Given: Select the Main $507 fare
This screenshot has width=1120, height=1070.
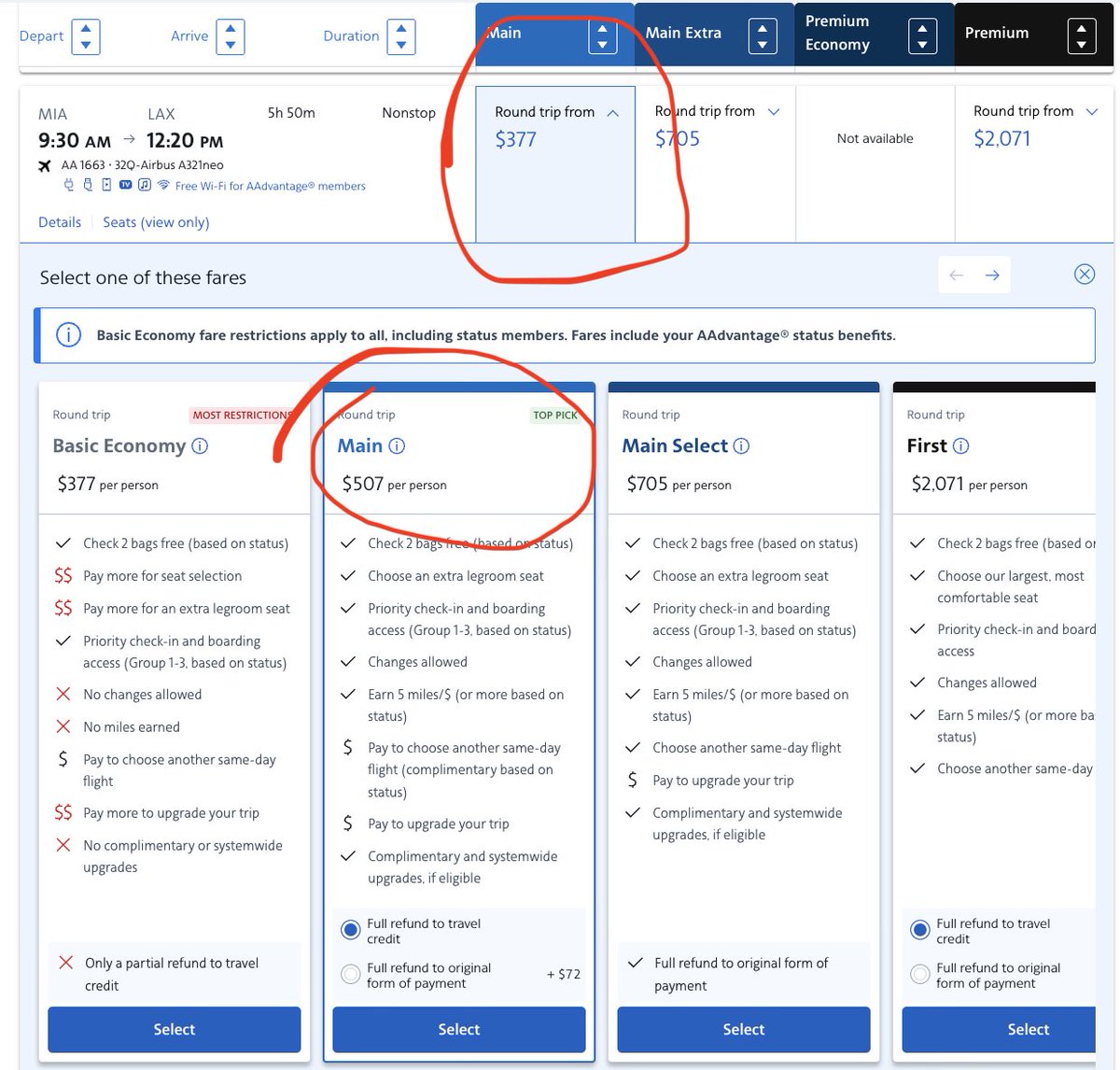Looking at the screenshot, I should click(459, 1029).
